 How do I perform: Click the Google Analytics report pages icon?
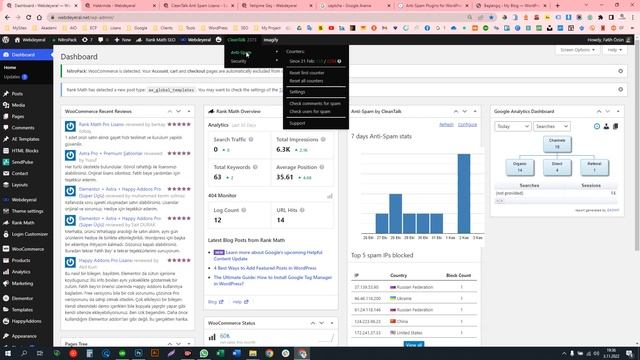[x=616, y=126]
